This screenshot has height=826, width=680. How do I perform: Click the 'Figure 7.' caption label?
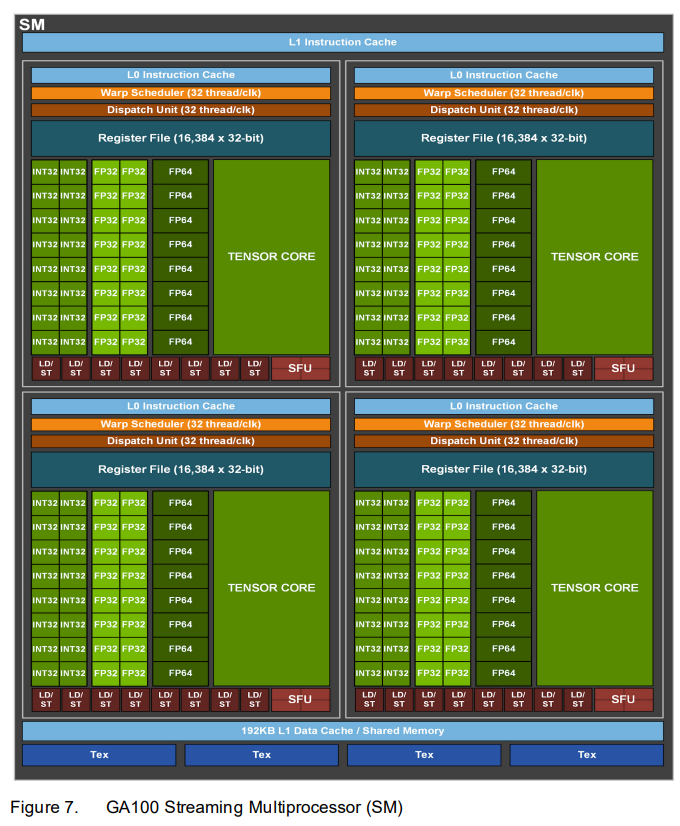pos(44,807)
